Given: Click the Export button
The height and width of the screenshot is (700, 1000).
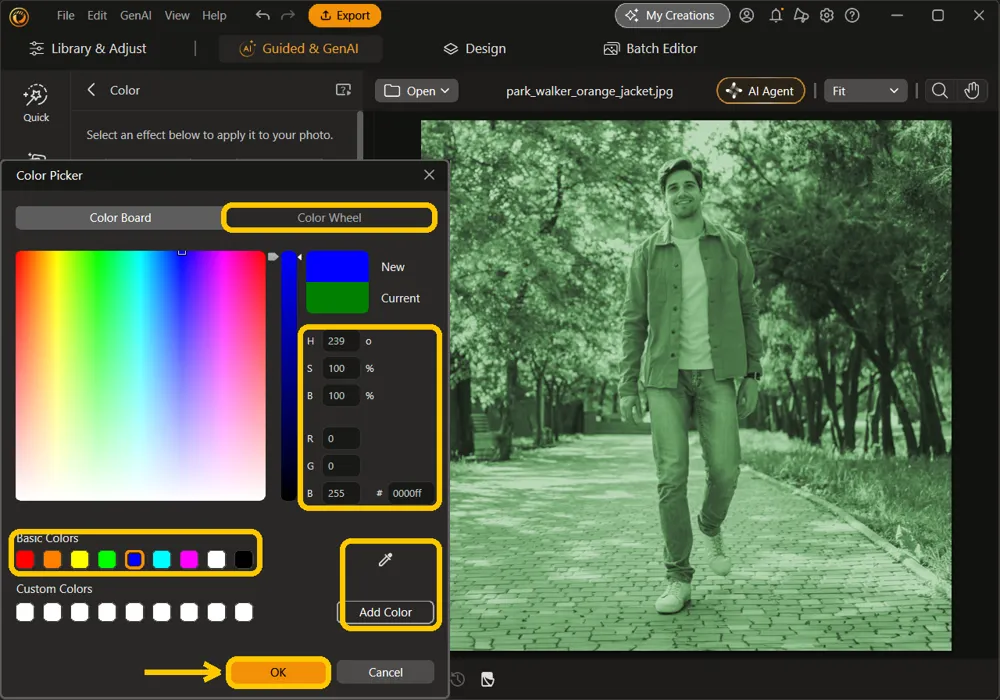Looking at the screenshot, I should pos(344,15).
